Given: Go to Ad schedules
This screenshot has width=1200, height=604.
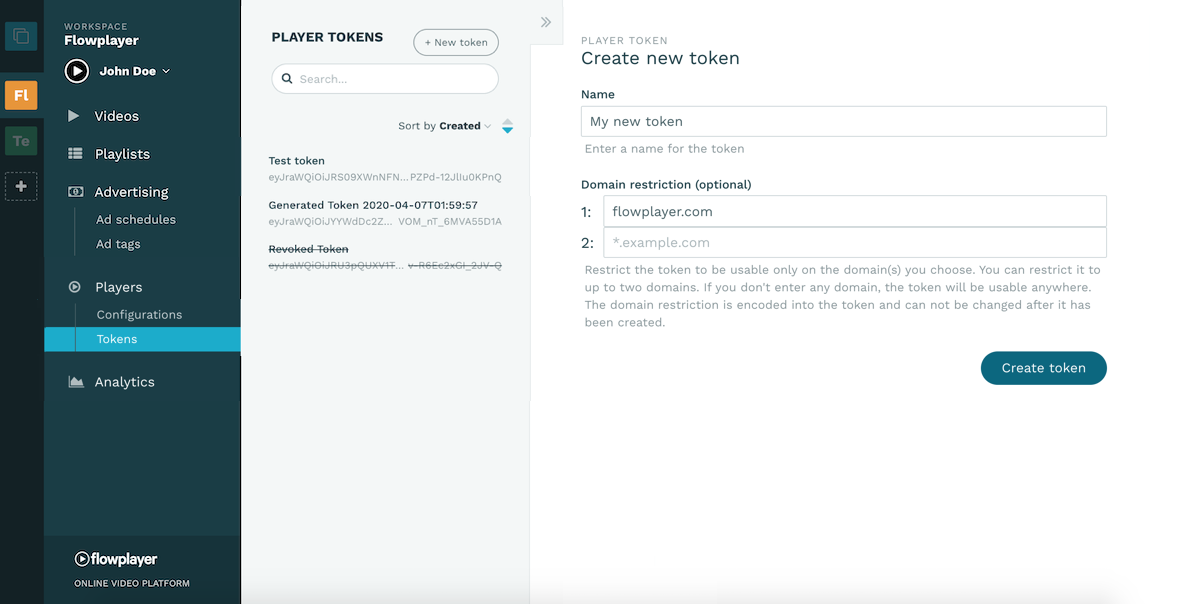Looking at the screenshot, I should [136, 219].
